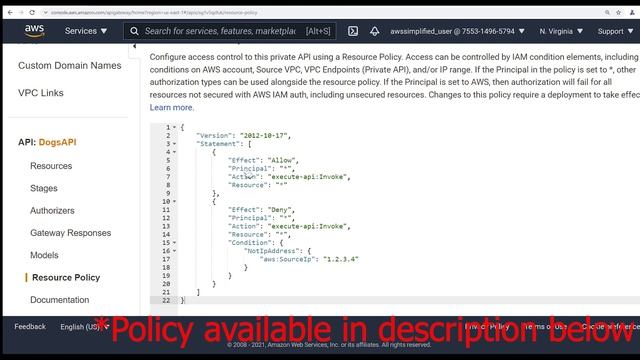
Task: Expand the awssimplified_user account menu
Action: click(x=457, y=31)
